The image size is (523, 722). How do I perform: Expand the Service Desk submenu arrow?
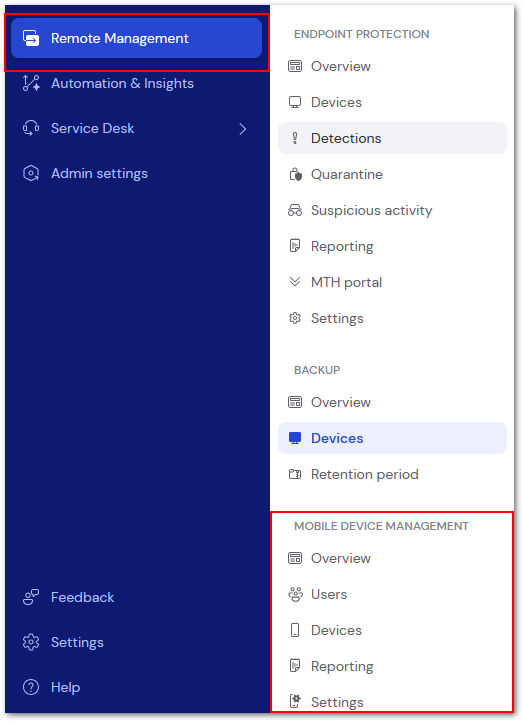(x=243, y=128)
